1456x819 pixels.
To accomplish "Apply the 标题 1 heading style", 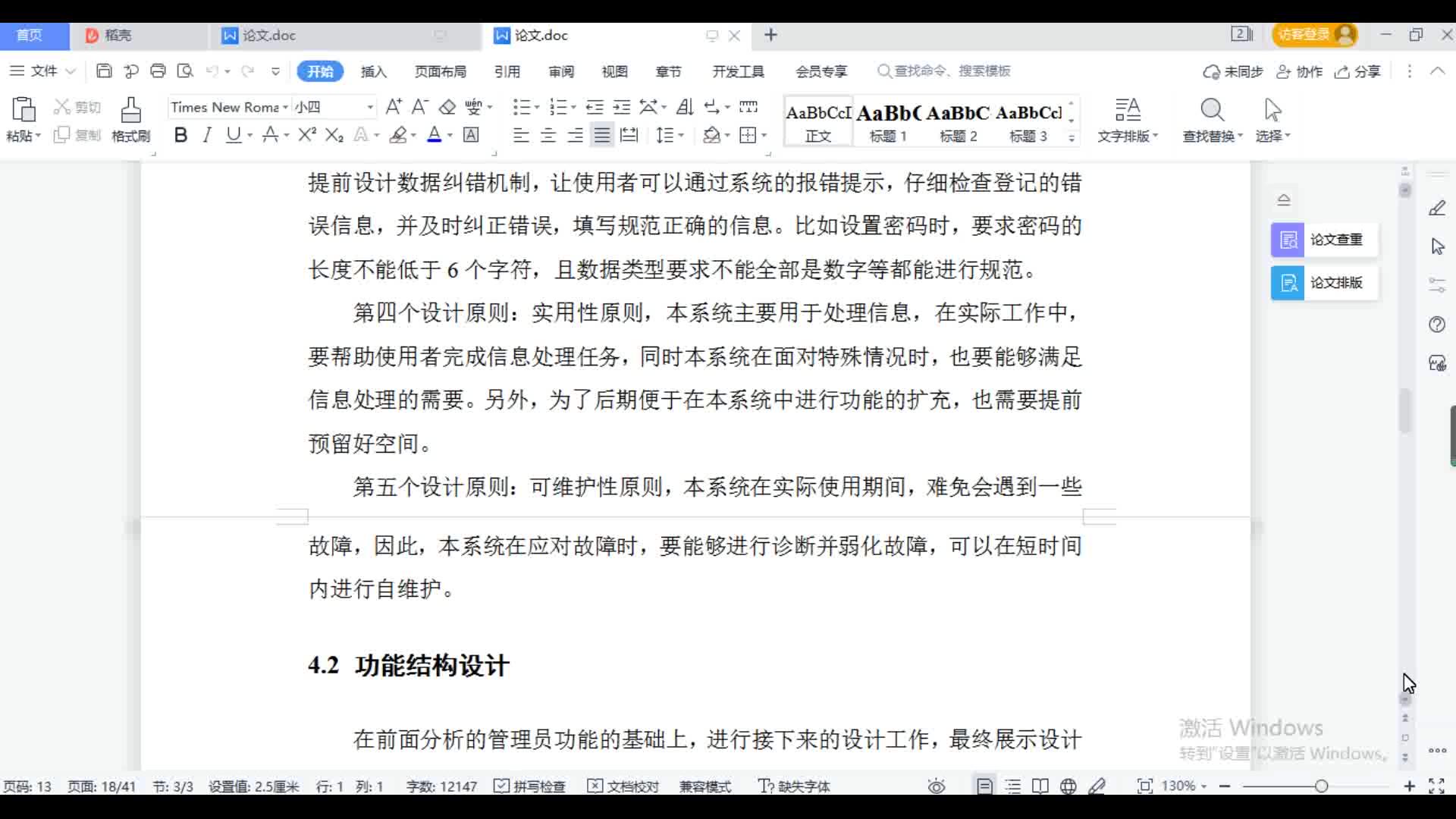I will tap(888, 121).
